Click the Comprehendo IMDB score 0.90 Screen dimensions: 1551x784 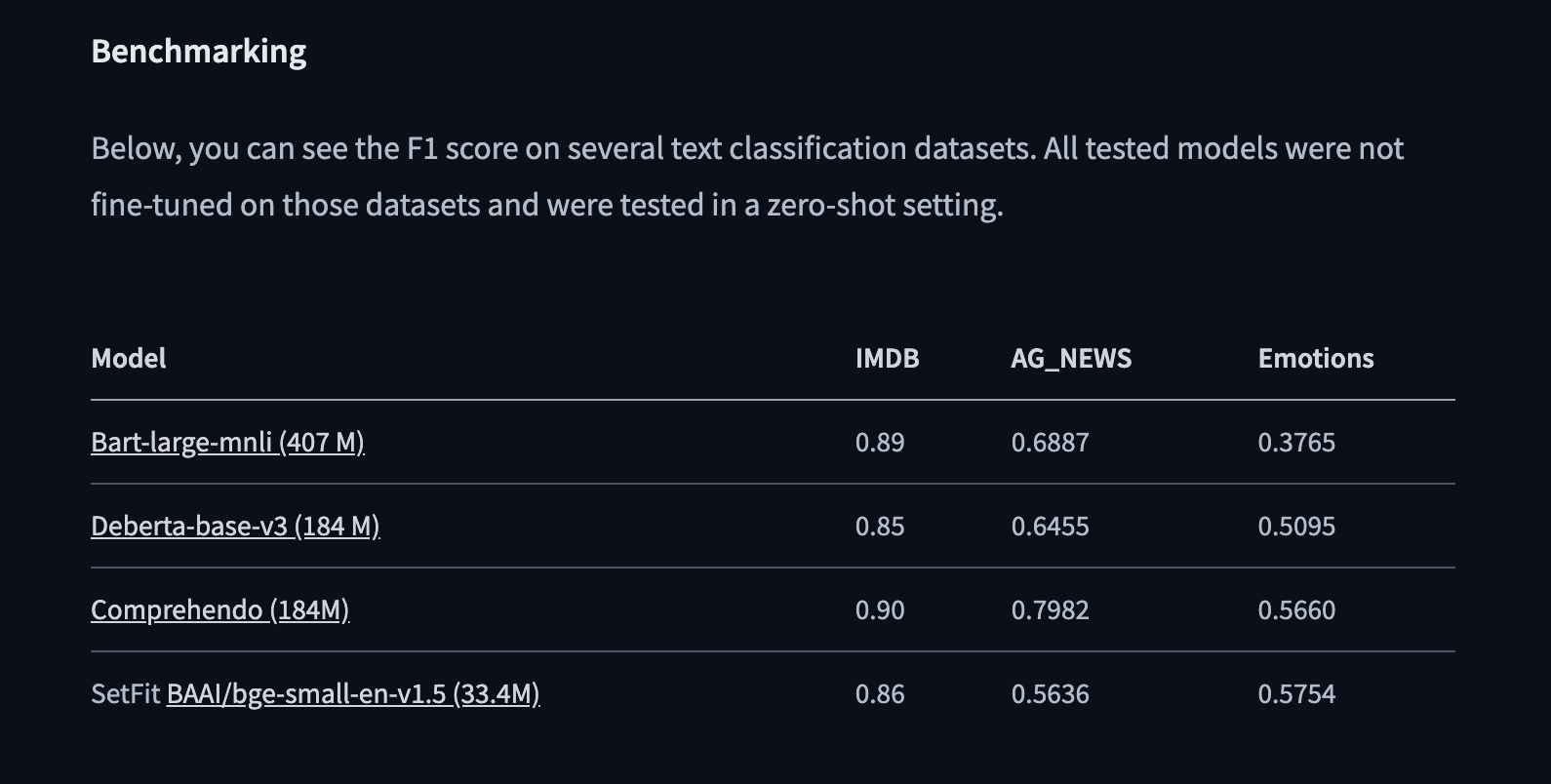click(880, 610)
